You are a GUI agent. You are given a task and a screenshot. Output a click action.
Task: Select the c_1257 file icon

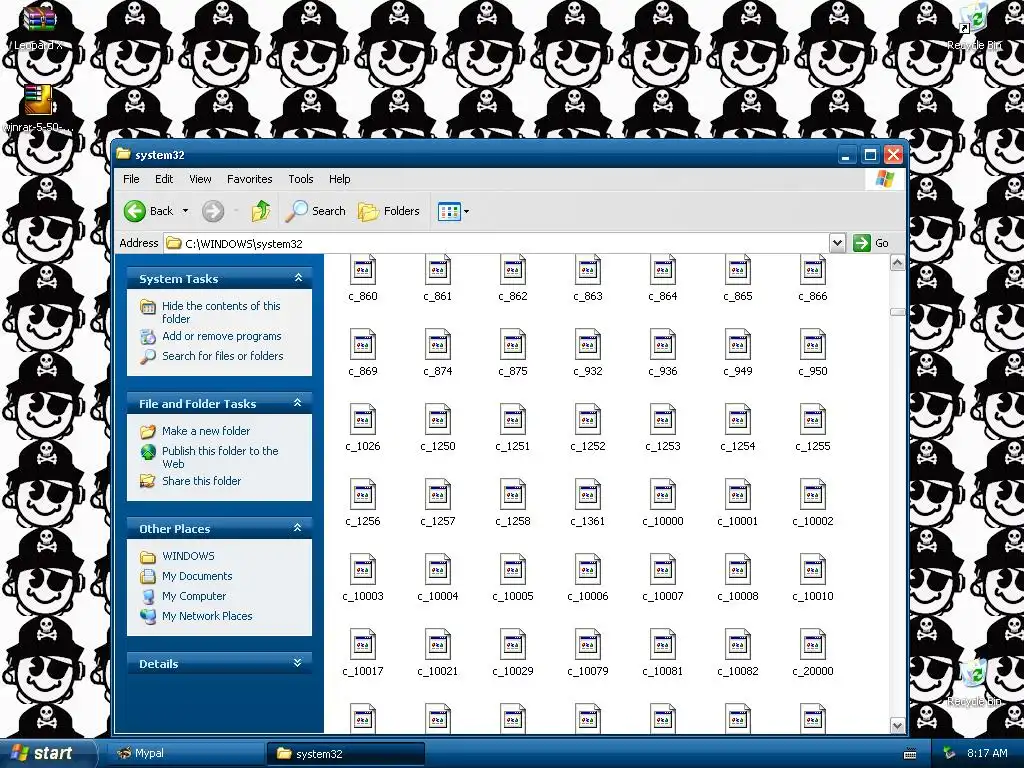click(x=438, y=494)
